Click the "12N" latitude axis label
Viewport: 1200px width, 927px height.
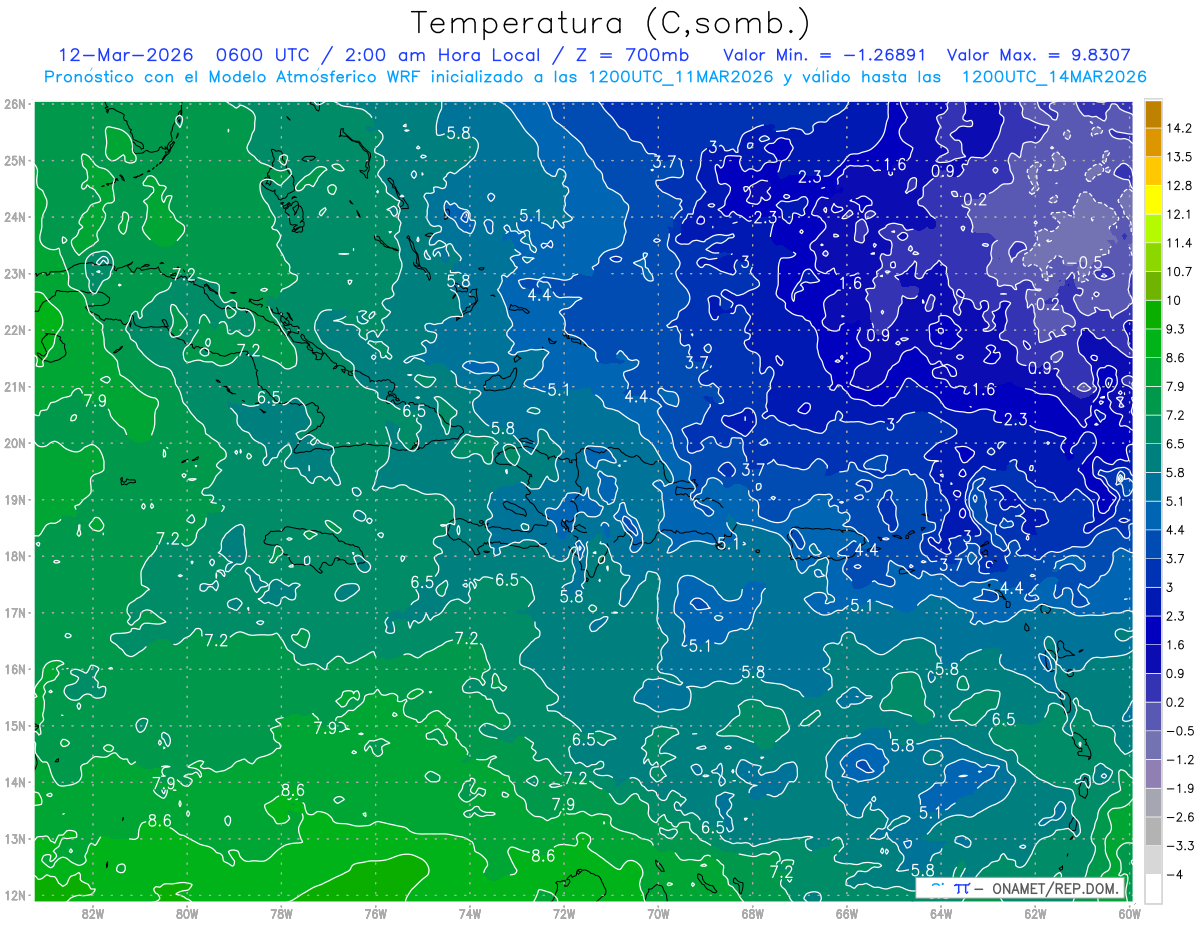click(x=15, y=895)
